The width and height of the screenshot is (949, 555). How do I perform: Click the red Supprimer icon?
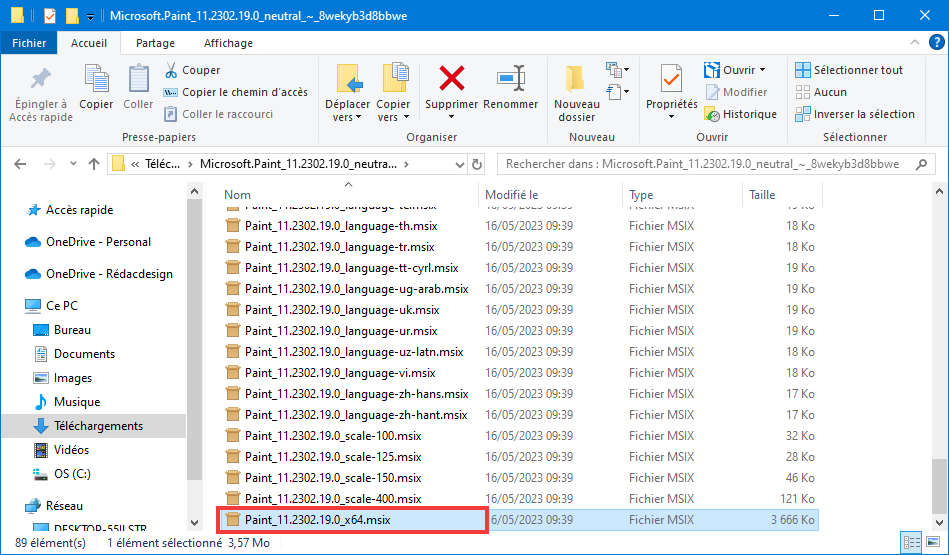[452, 79]
